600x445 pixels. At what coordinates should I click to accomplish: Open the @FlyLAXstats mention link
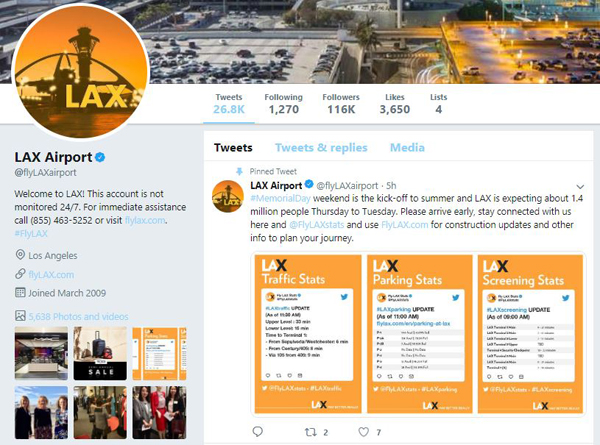(x=316, y=225)
